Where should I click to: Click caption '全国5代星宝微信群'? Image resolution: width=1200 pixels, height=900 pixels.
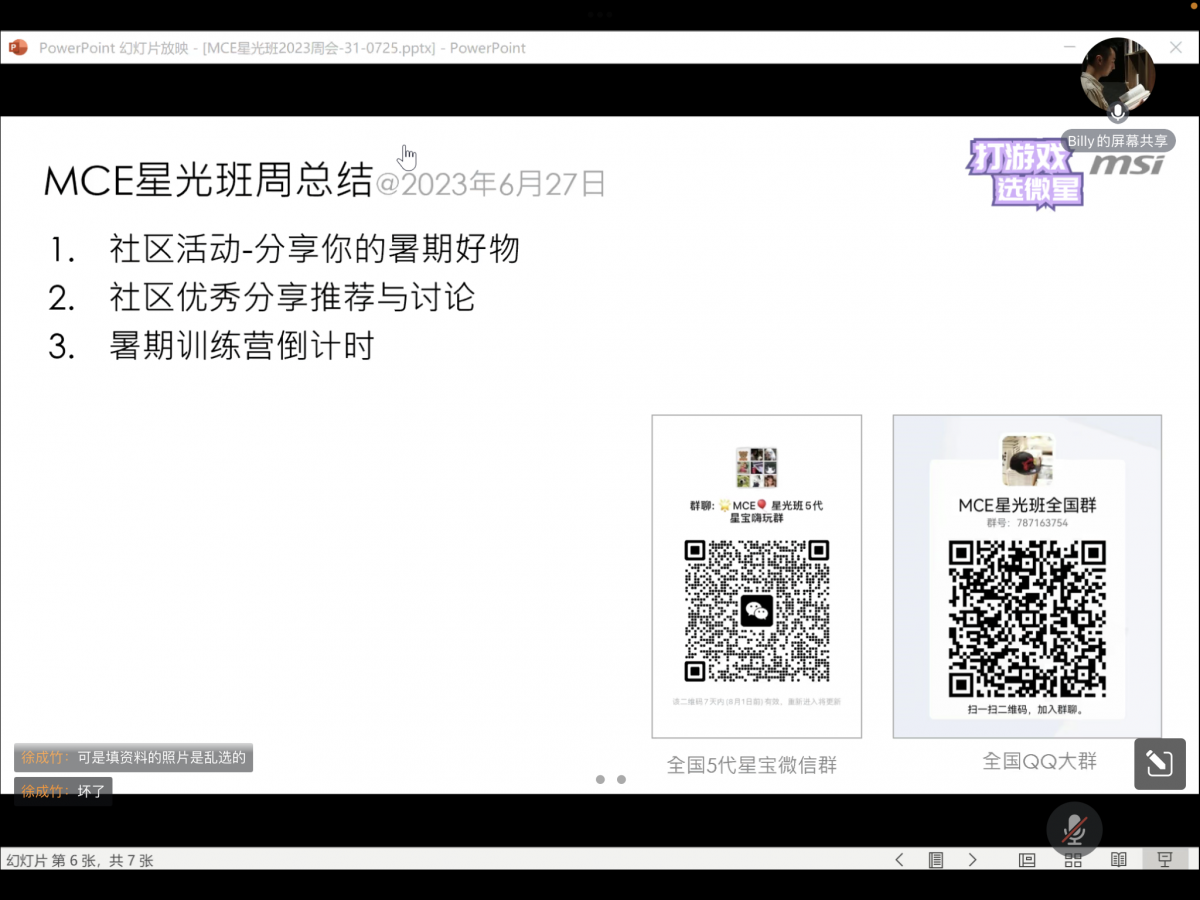[752, 766]
